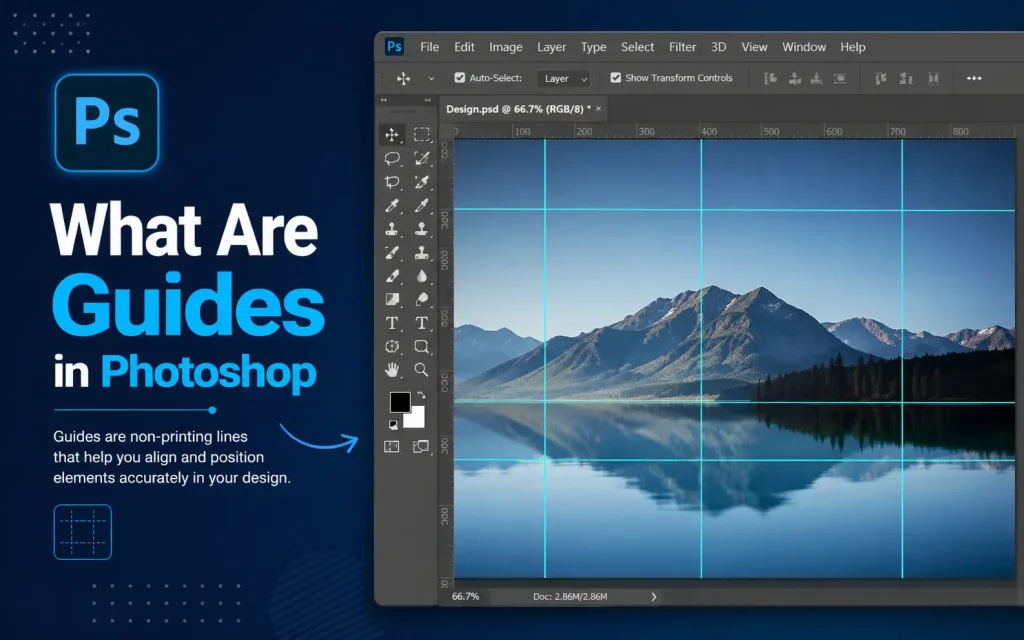Open the Window menu
The width and height of the screenshot is (1024, 640).
pyautogui.click(x=804, y=47)
